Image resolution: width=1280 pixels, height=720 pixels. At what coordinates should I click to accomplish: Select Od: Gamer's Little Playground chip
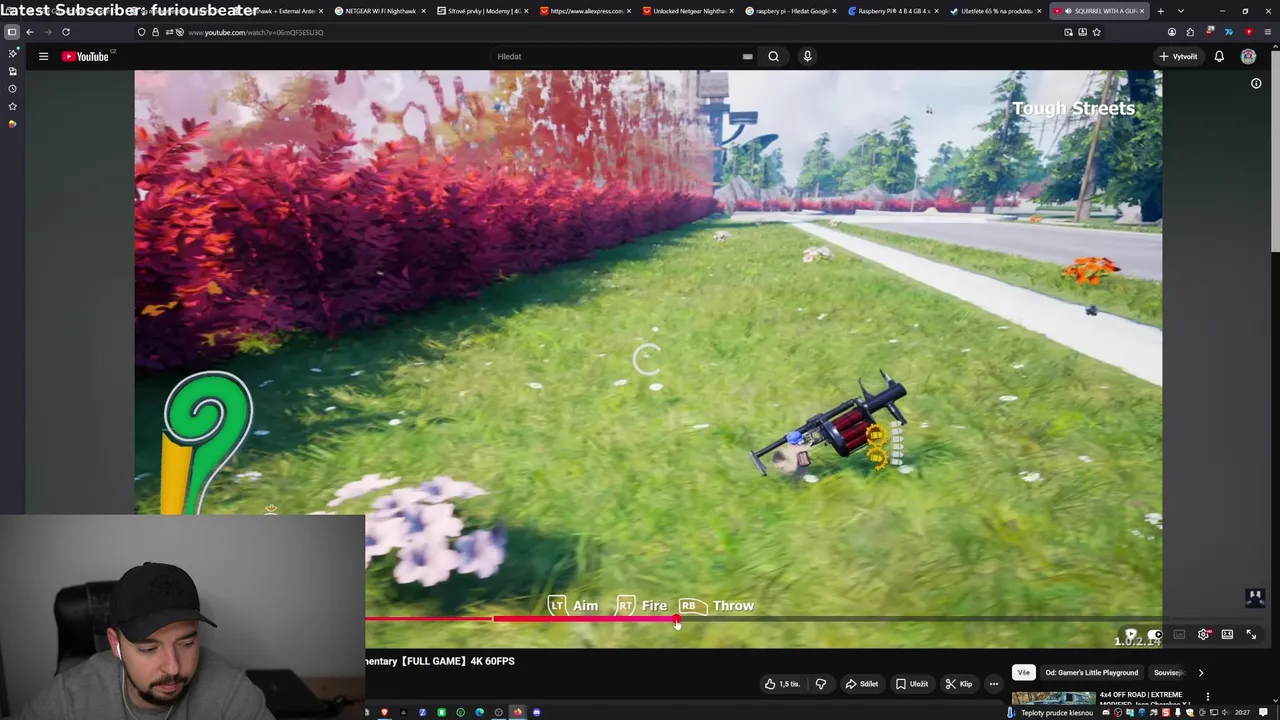point(1092,673)
